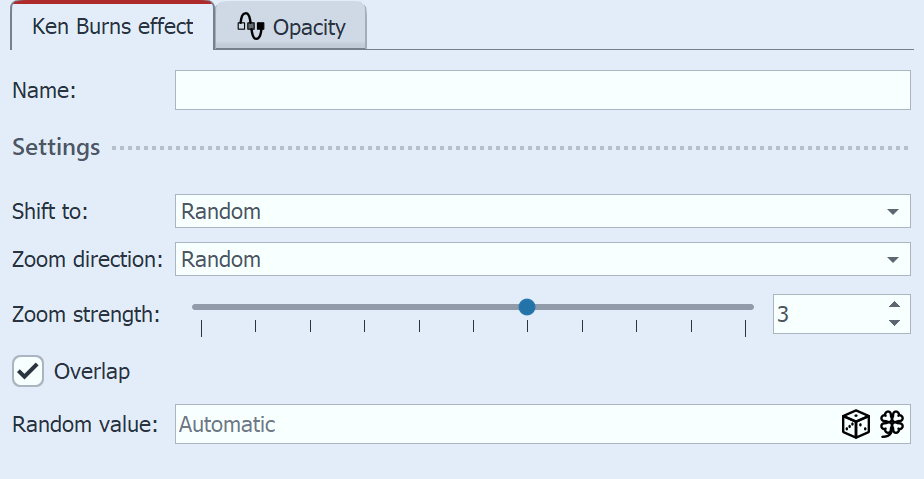924x479 pixels.
Task: Click into the Name text field
Action: [x=542, y=89]
